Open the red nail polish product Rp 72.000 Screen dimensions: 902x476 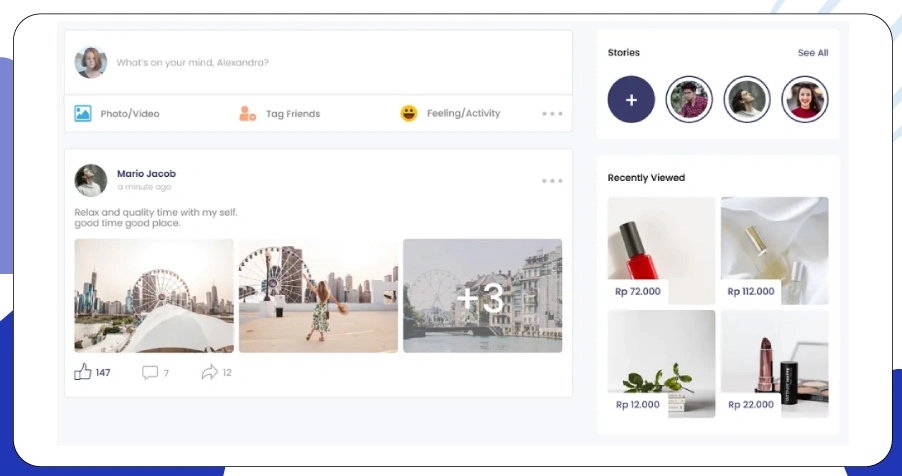pos(661,250)
